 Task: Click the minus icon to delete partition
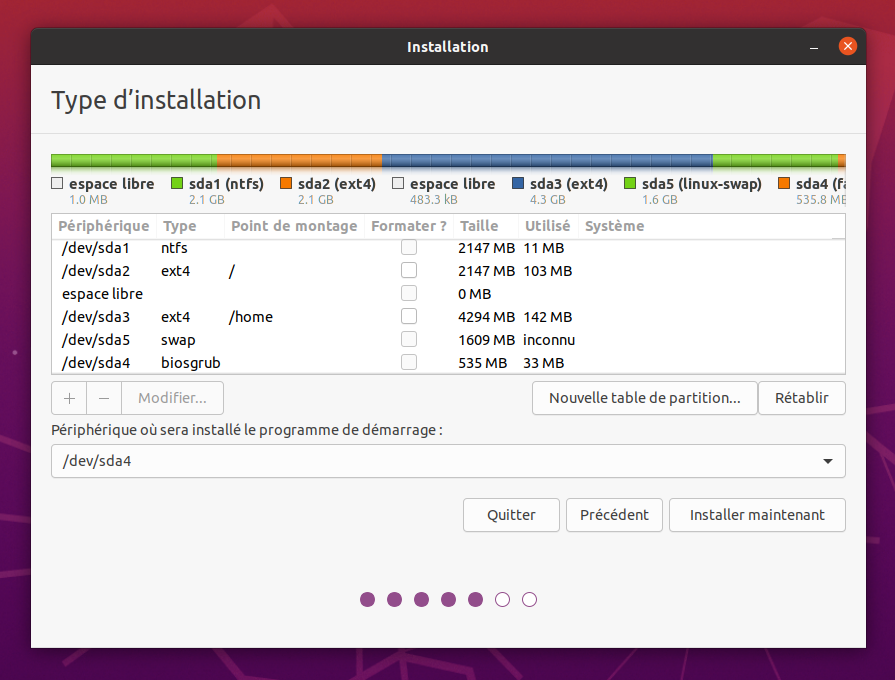pos(104,398)
